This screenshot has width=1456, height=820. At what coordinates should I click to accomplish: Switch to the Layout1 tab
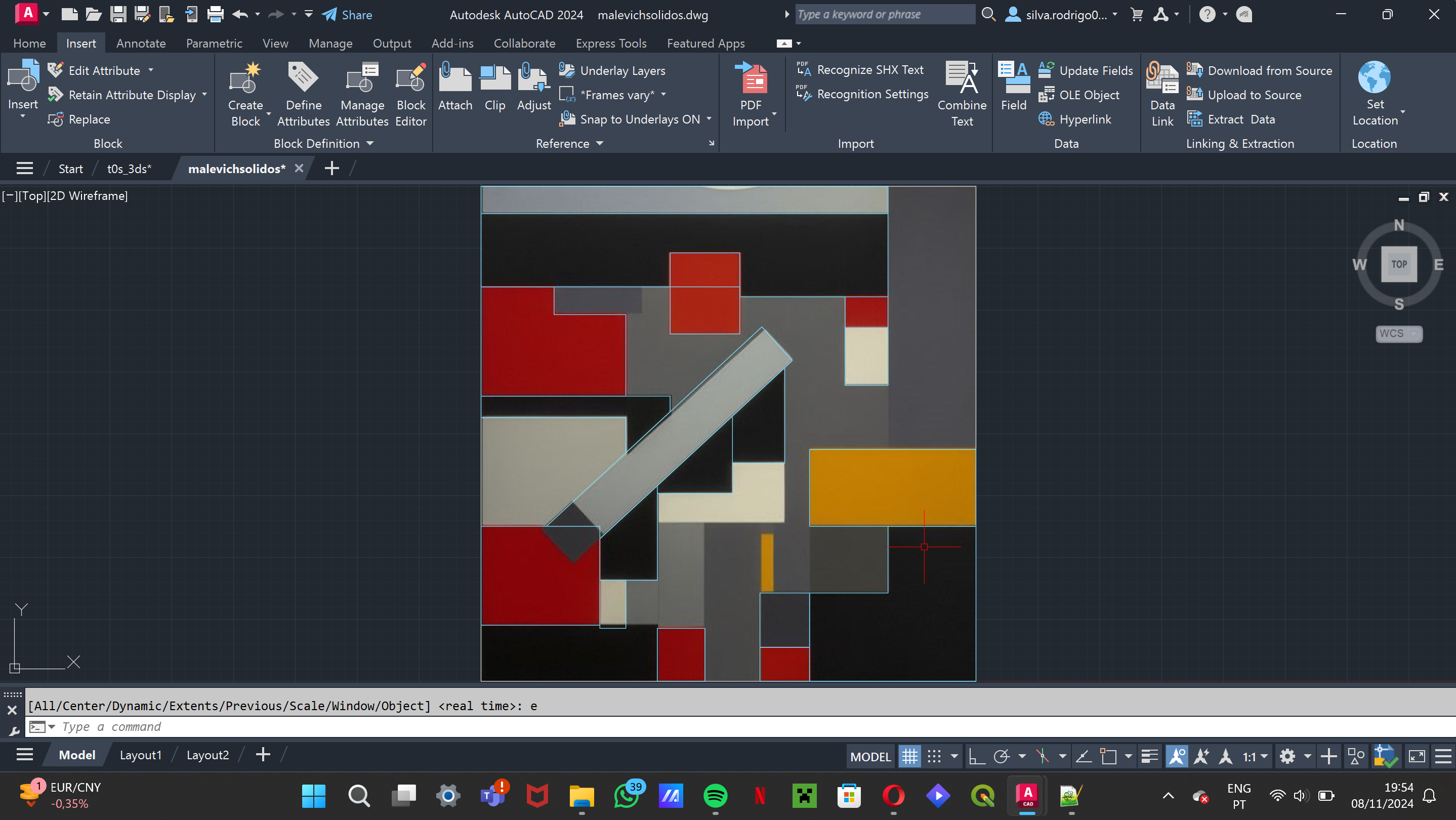tap(140, 755)
